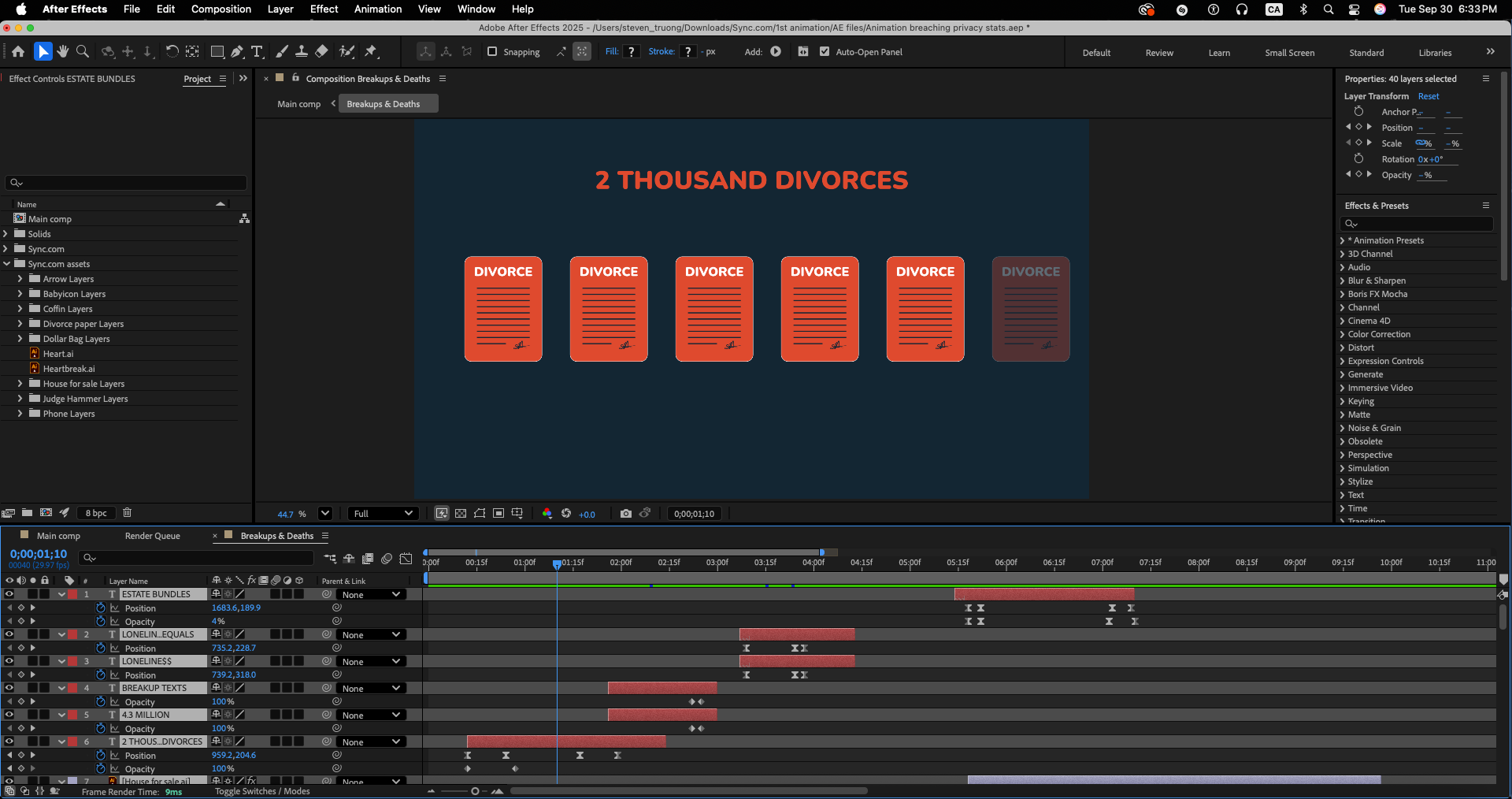Viewport: 1512px width, 799px height.
Task: Open the grid and guide options
Action: 517,514
